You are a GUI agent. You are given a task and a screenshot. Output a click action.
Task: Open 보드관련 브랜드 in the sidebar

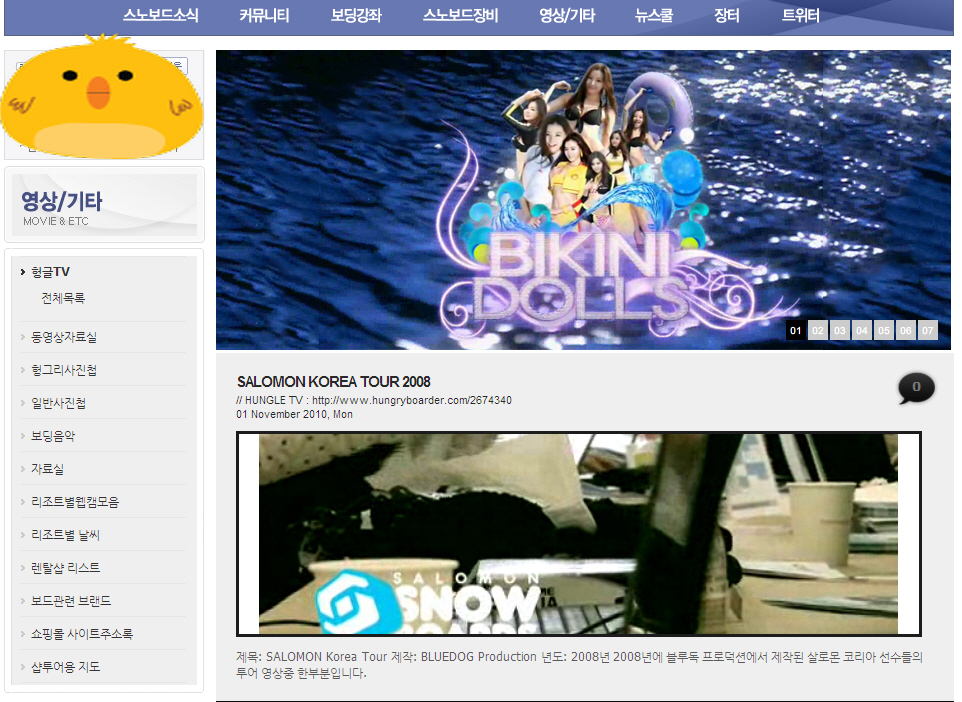pyautogui.click(x=71, y=601)
